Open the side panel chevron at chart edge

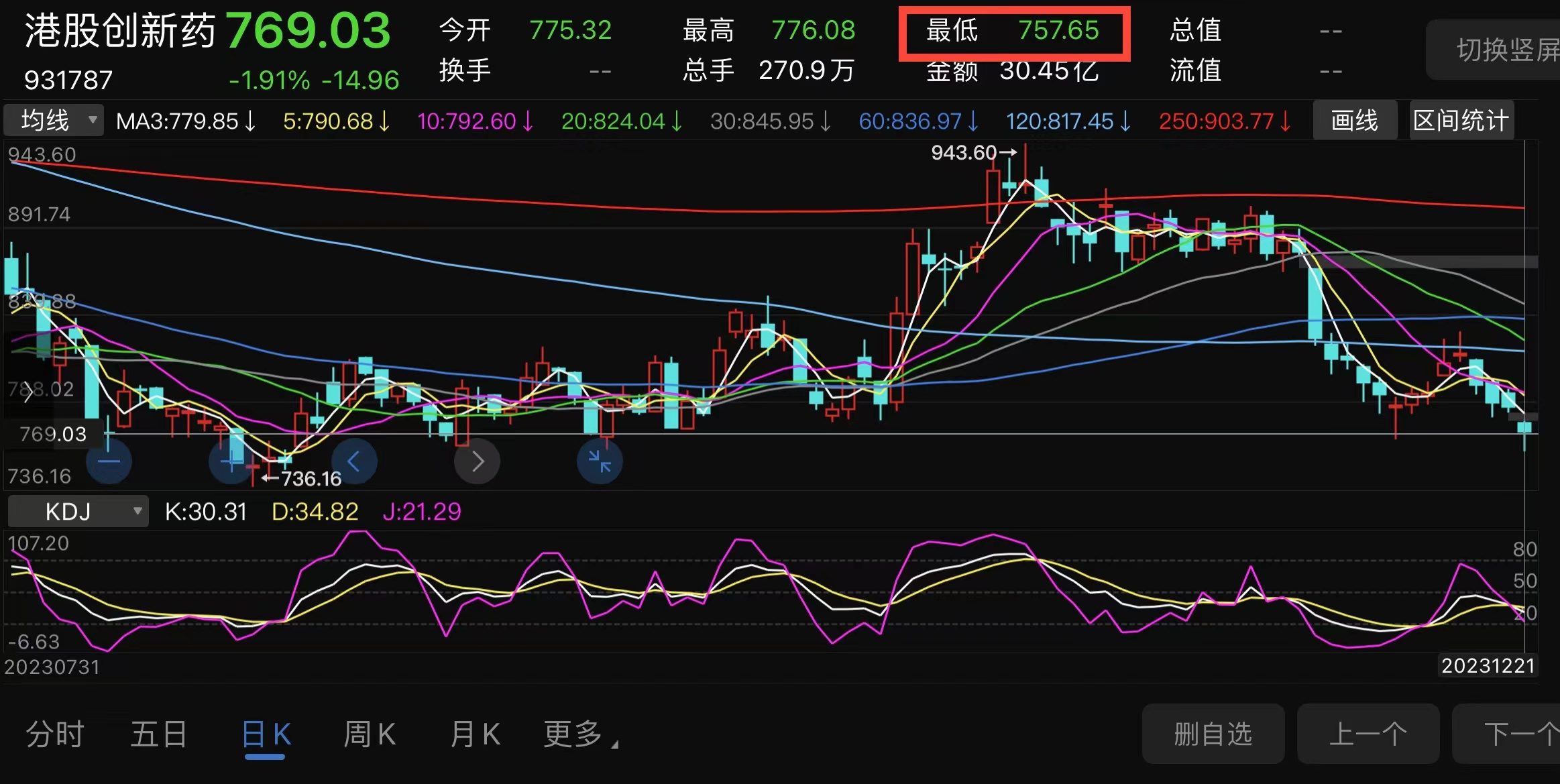pyautogui.click(x=27, y=392)
